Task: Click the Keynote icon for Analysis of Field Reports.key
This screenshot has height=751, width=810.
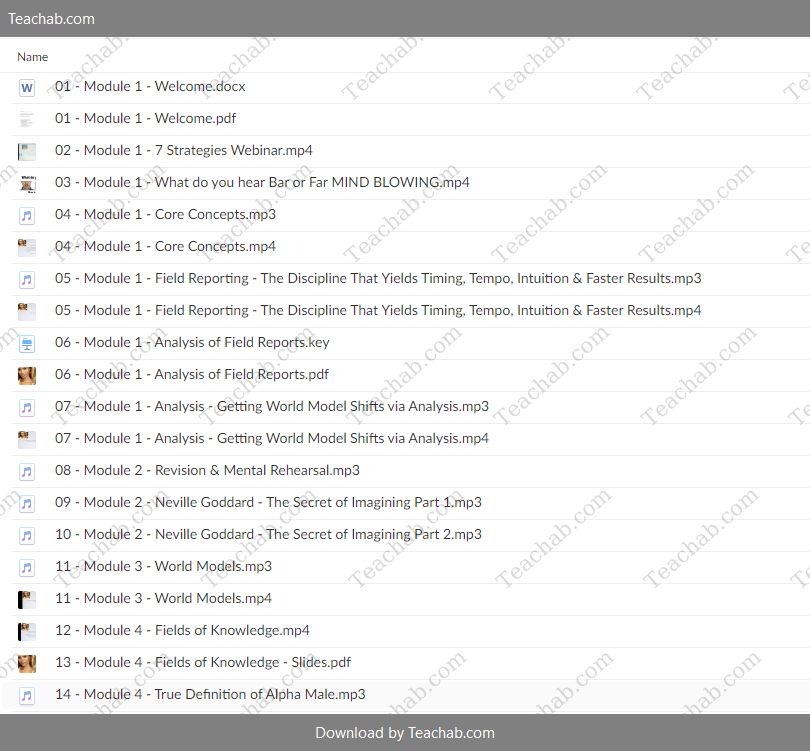Action: [27, 343]
